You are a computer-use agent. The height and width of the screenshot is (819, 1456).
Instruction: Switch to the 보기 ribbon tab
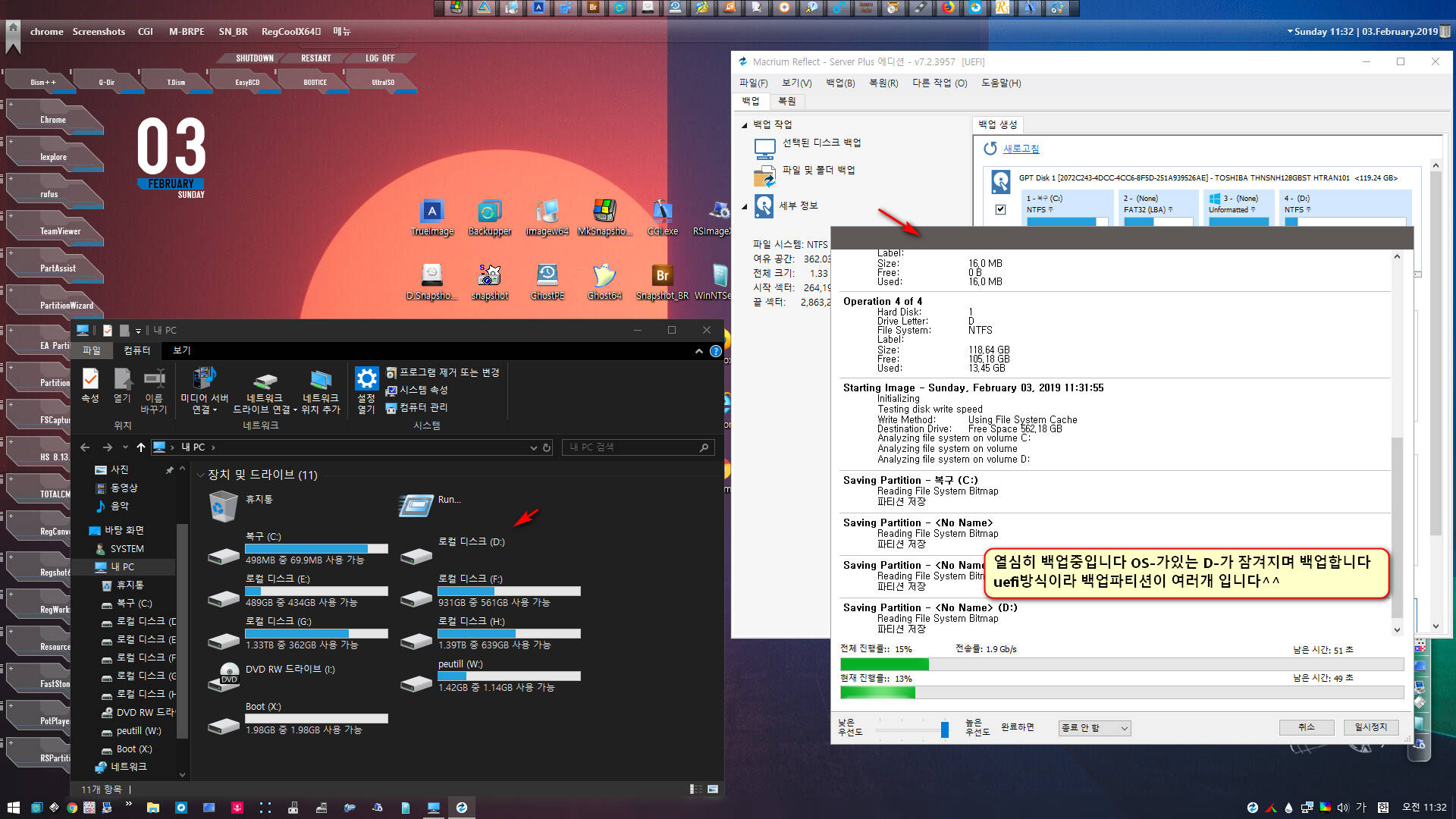(181, 350)
